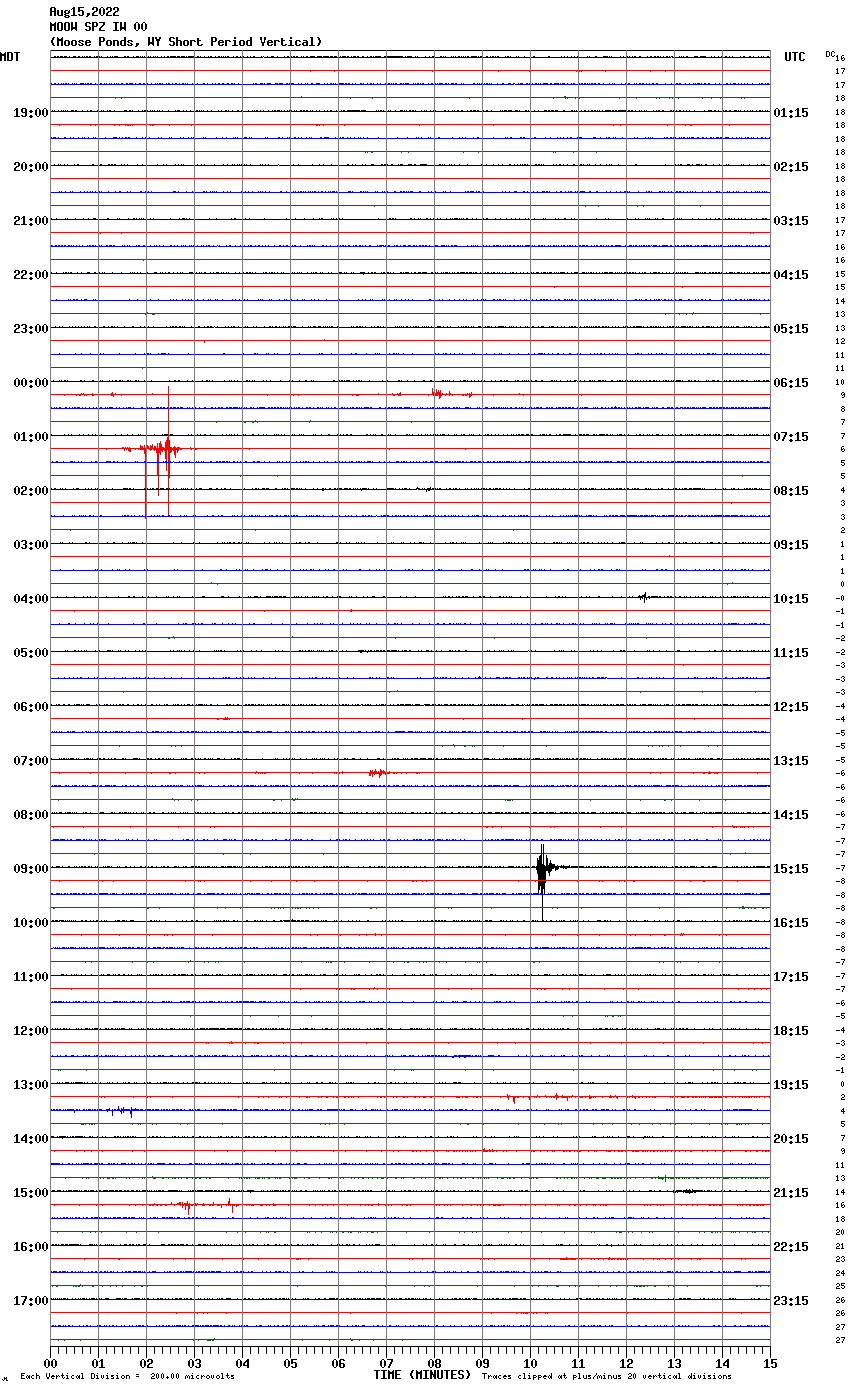
Task: Click the red signal burst on the 07:00 row
Action: [x=376, y=772]
